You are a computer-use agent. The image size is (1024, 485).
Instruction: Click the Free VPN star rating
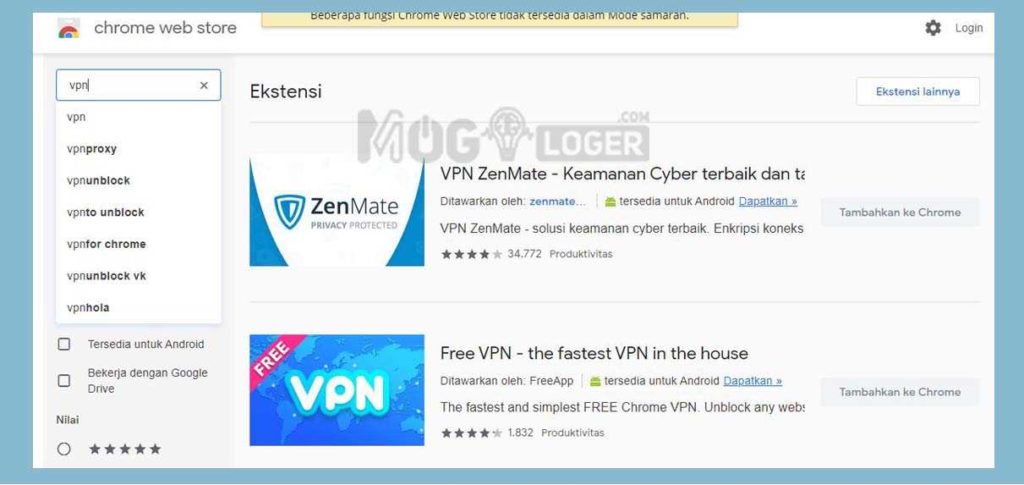point(472,433)
